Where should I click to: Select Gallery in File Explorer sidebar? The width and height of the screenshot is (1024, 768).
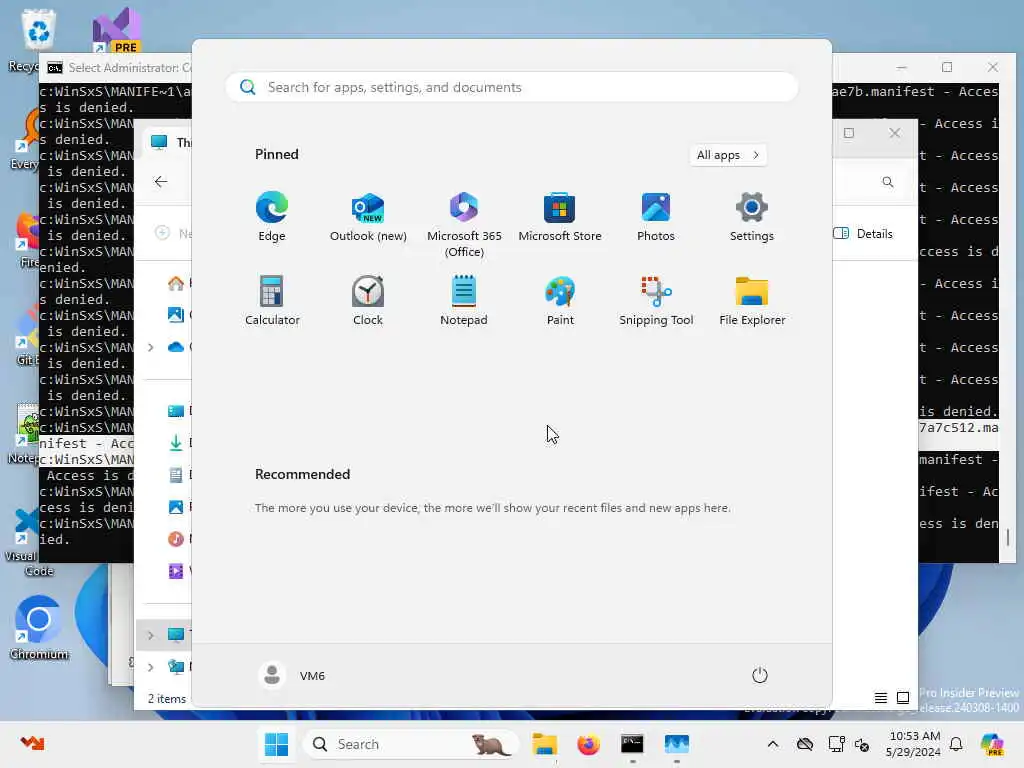click(176, 315)
